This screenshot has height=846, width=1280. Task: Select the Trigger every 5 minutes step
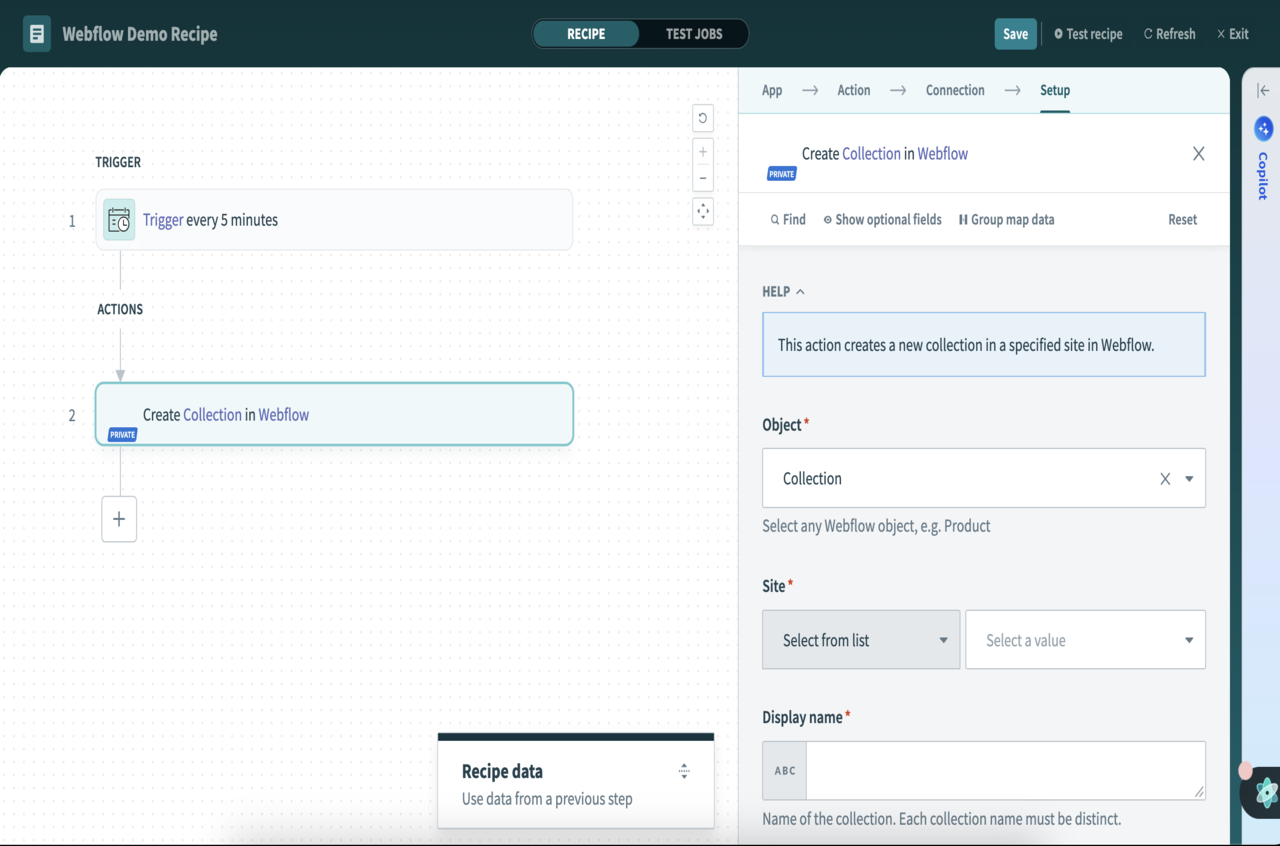334,220
